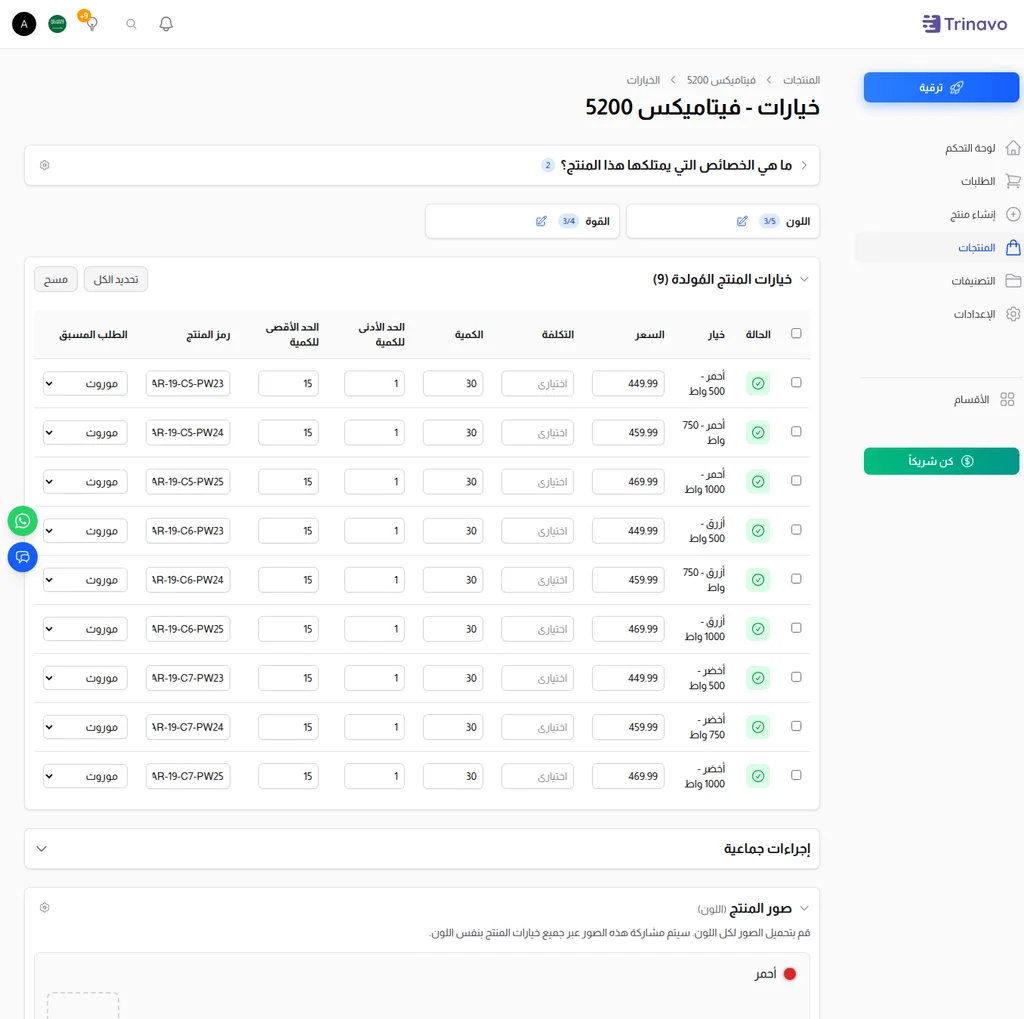Toggle status icon for AR-19-C5-PW24 row

[758, 432]
